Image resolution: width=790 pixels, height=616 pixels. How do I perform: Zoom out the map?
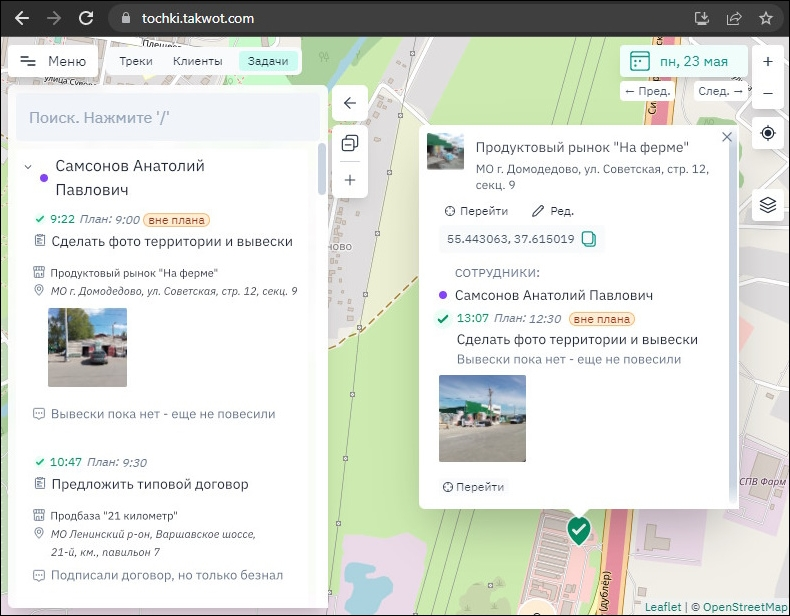coord(767,93)
